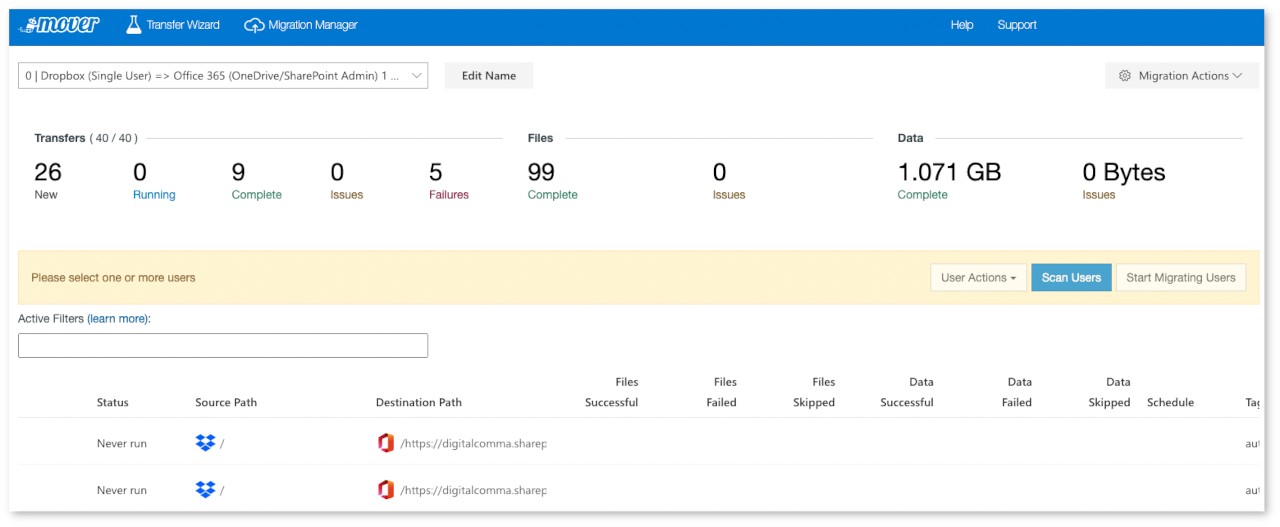Filter by the 0 Running transfers count
The width and height of the screenshot is (1280, 527).
(154, 181)
